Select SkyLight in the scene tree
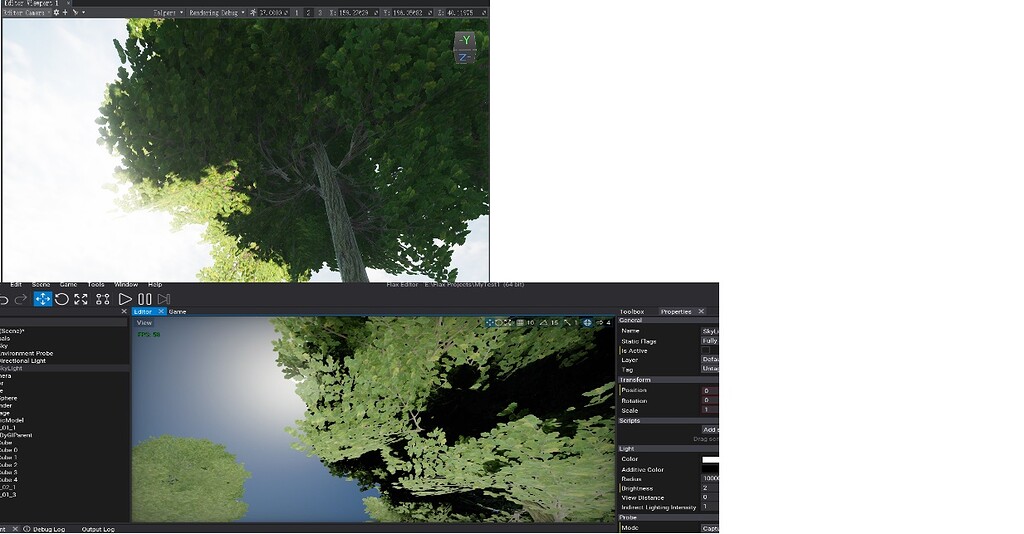This screenshot has height=534, width=1024. pos(64,368)
